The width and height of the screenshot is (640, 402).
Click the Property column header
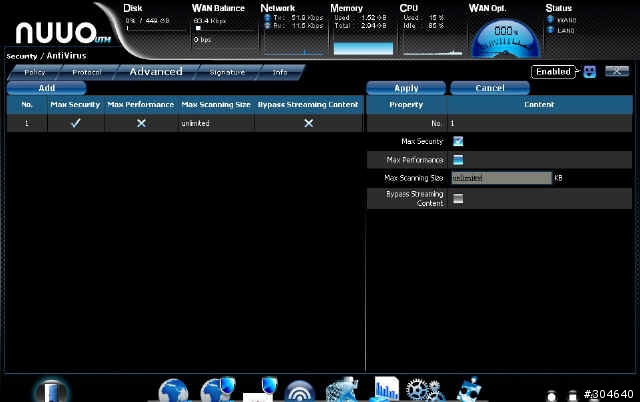pos(406,104)
